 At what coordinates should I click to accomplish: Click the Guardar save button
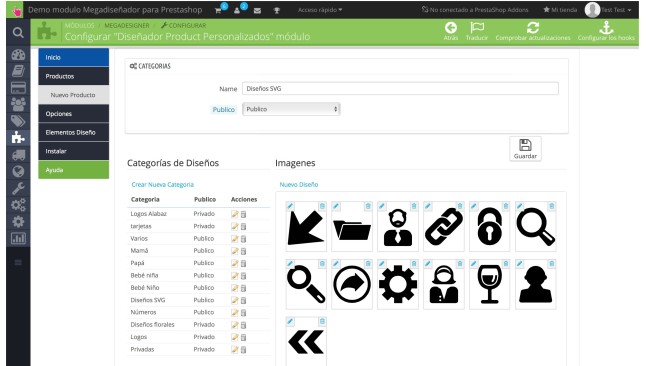[525, 149]
